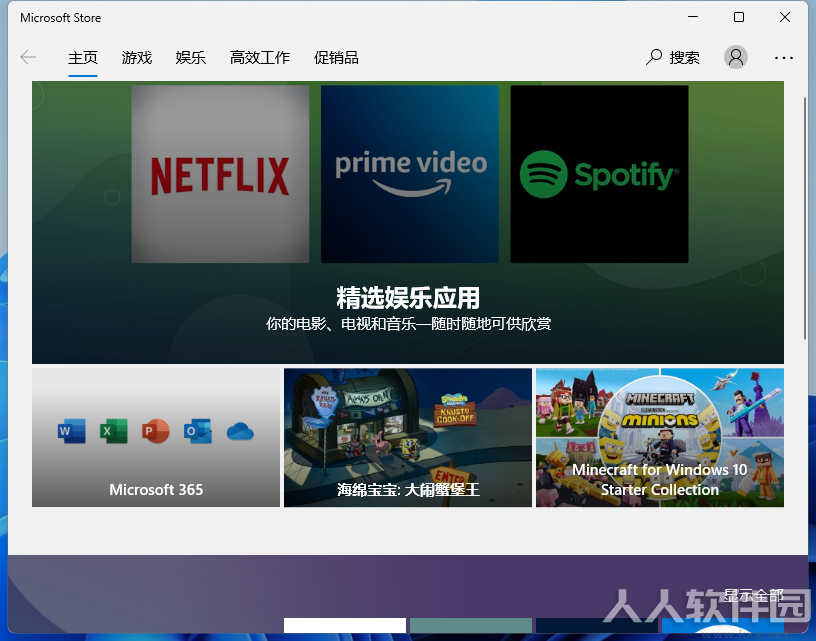This screenshot has width=816, height=641.
Task: Click the Microsoft Store window title text
Action: [x=61, y=18]
